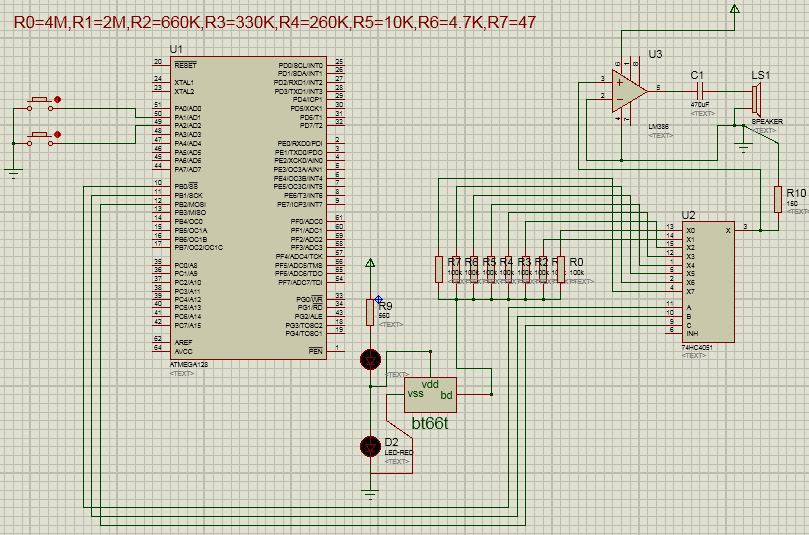The width and height of the screenshot is (809, 535).
Task: Select the 74HC4051 U2 multiplexer body
Action: point(708,282)
